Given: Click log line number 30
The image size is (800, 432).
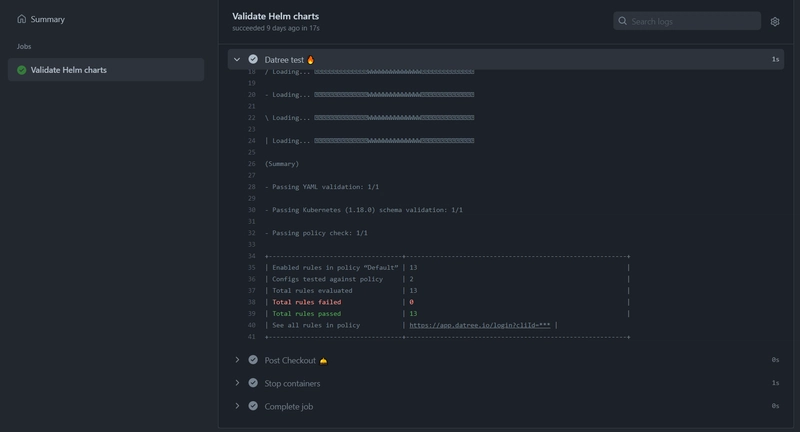Looking at the screenshot, I should 252,210.
